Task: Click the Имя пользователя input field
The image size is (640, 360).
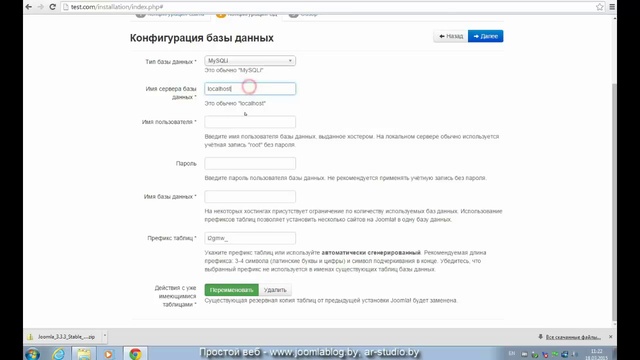Action: tap(250, 122)
